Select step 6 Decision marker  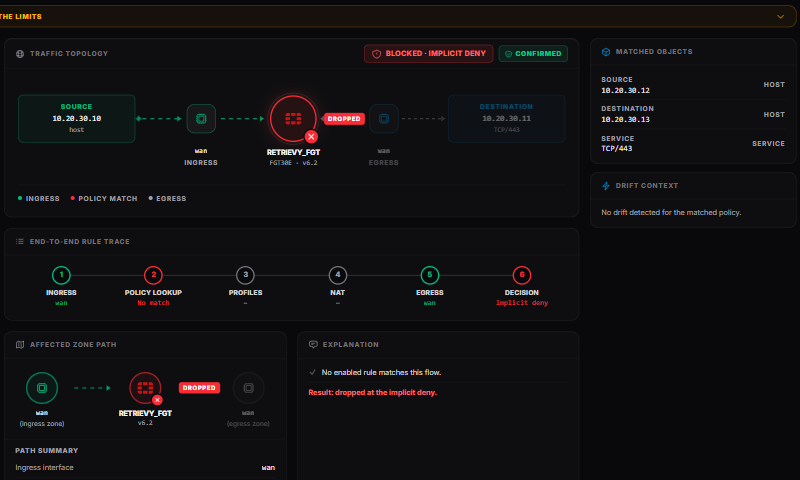[x=521, y=275]
